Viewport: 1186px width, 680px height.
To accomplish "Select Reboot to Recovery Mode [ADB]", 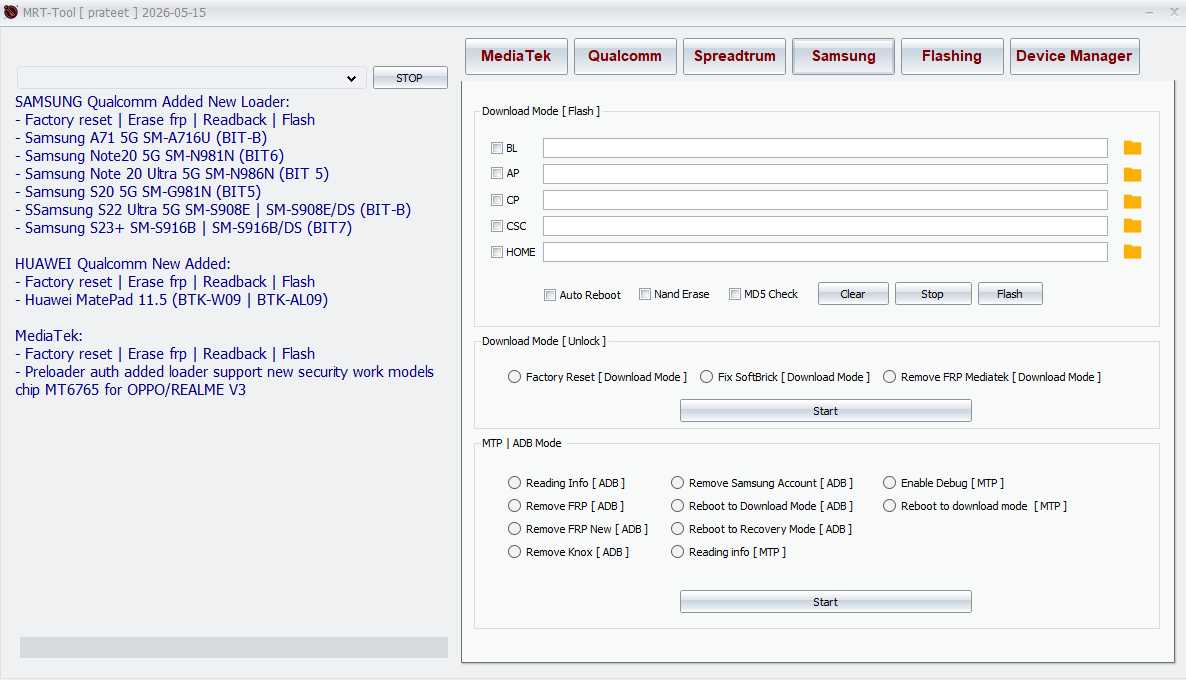I will [x=677, y=529].
